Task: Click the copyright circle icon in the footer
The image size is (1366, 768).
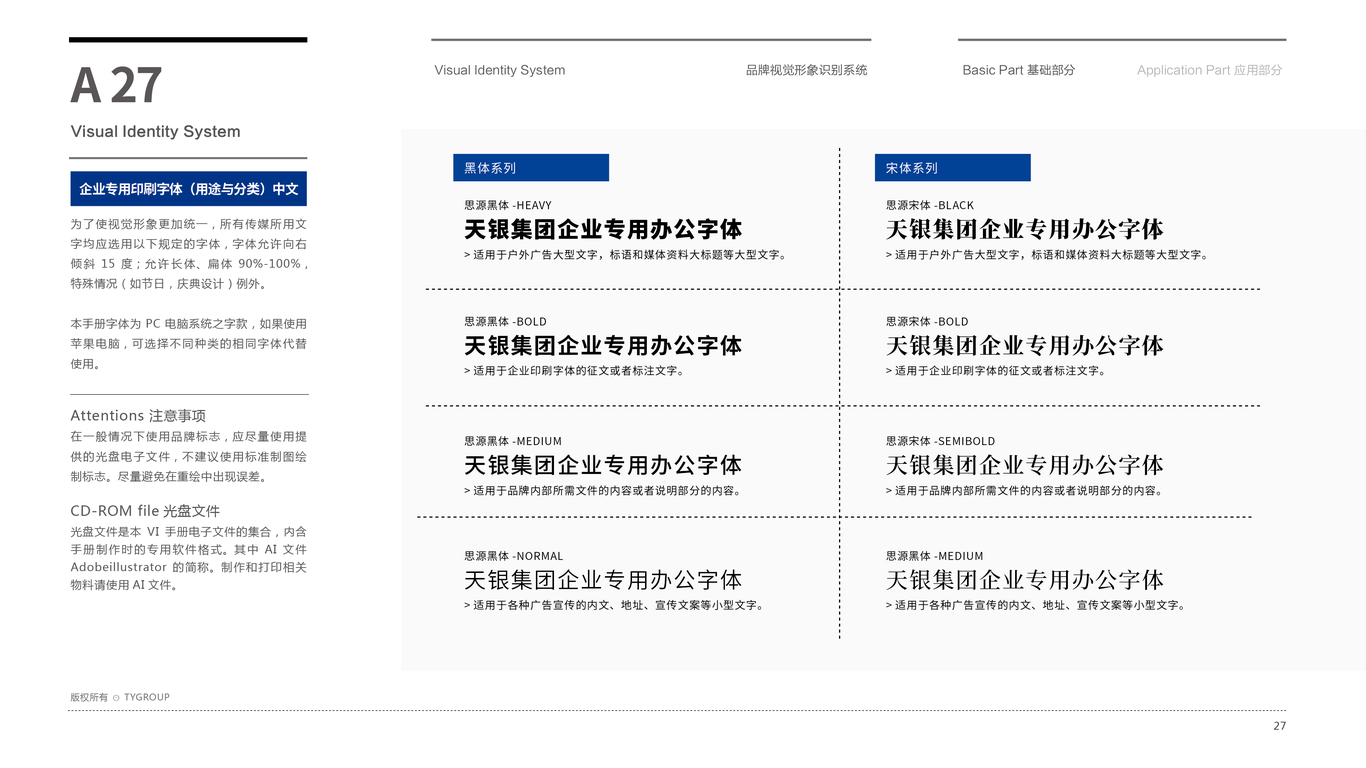Action: click(116, 697)
